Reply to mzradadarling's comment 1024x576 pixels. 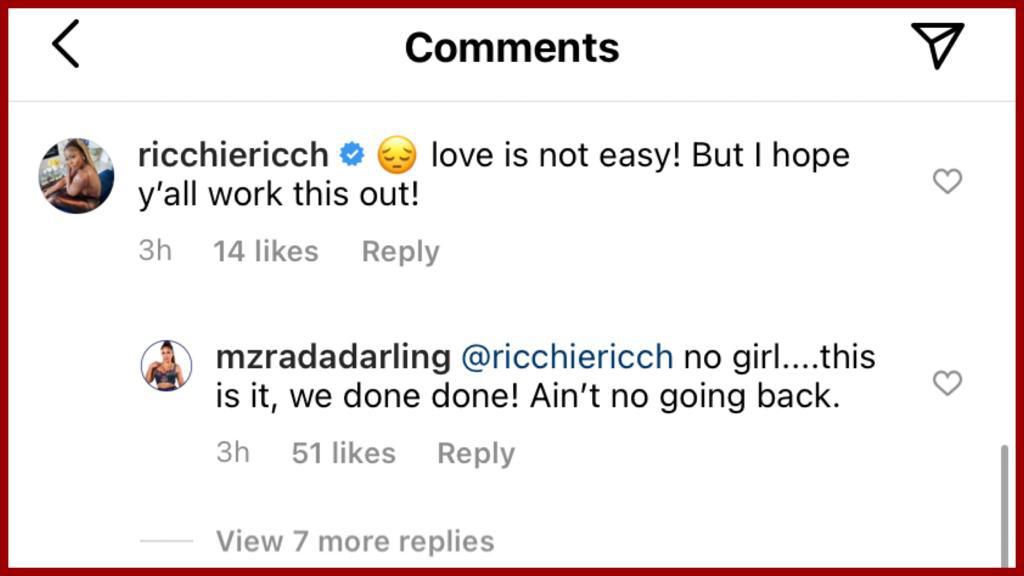click(x=475, y=452)
